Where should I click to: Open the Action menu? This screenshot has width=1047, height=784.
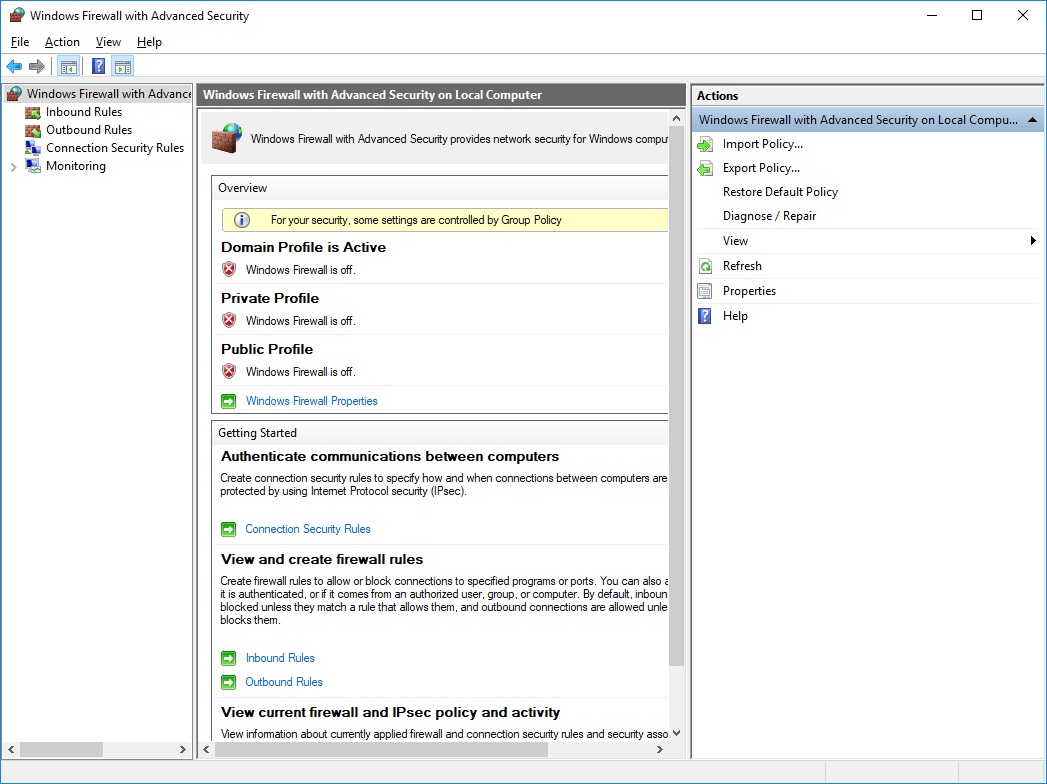[62, 42]
